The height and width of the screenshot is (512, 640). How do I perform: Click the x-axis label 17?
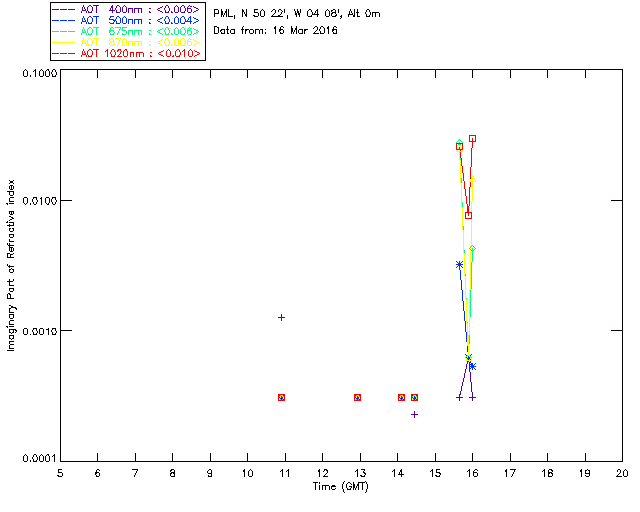pos(510,473)
